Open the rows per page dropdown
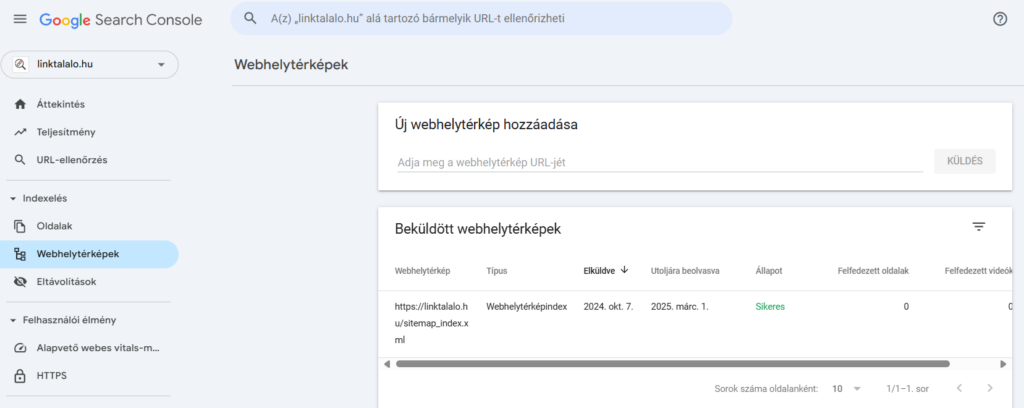 (846, 388)
